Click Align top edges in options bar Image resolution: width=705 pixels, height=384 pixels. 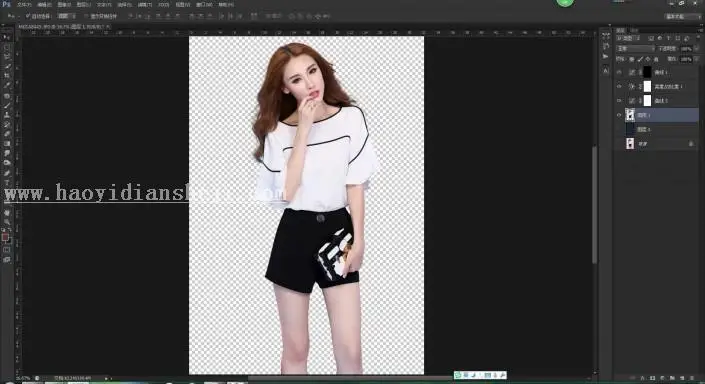(x=130, y=16)
